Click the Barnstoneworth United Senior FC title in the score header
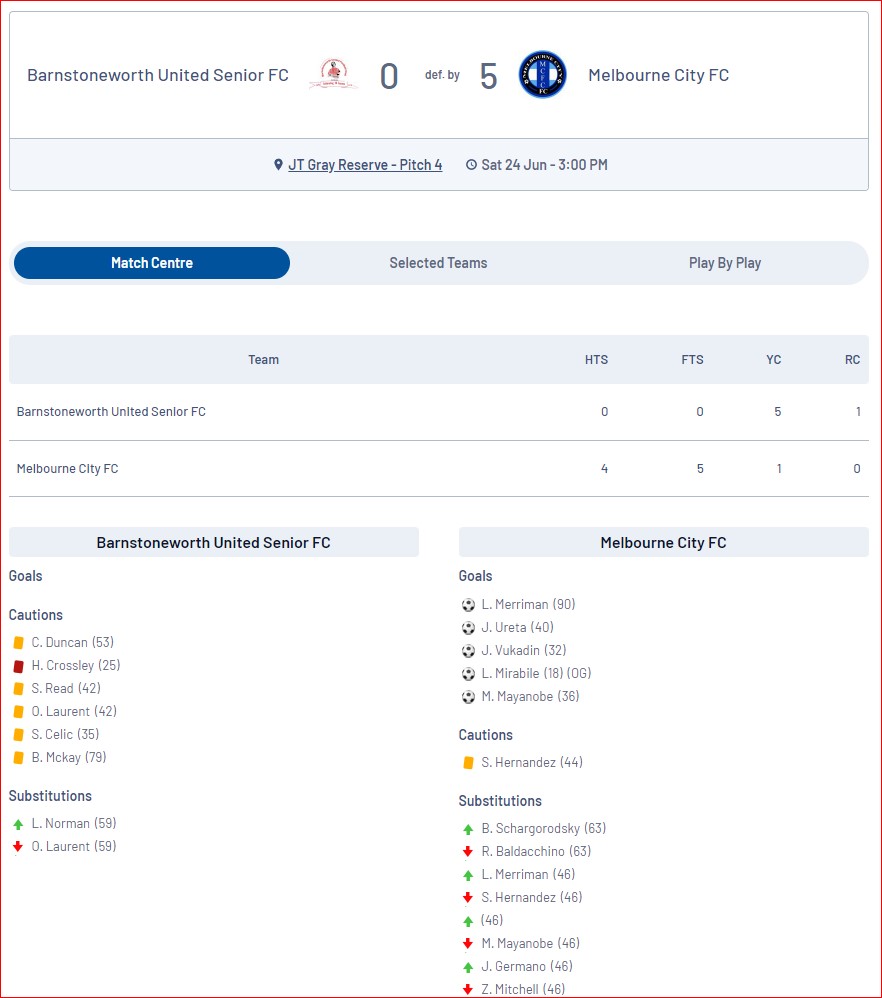The width and height of the screenshot is (882, 998). pos(158,75)
